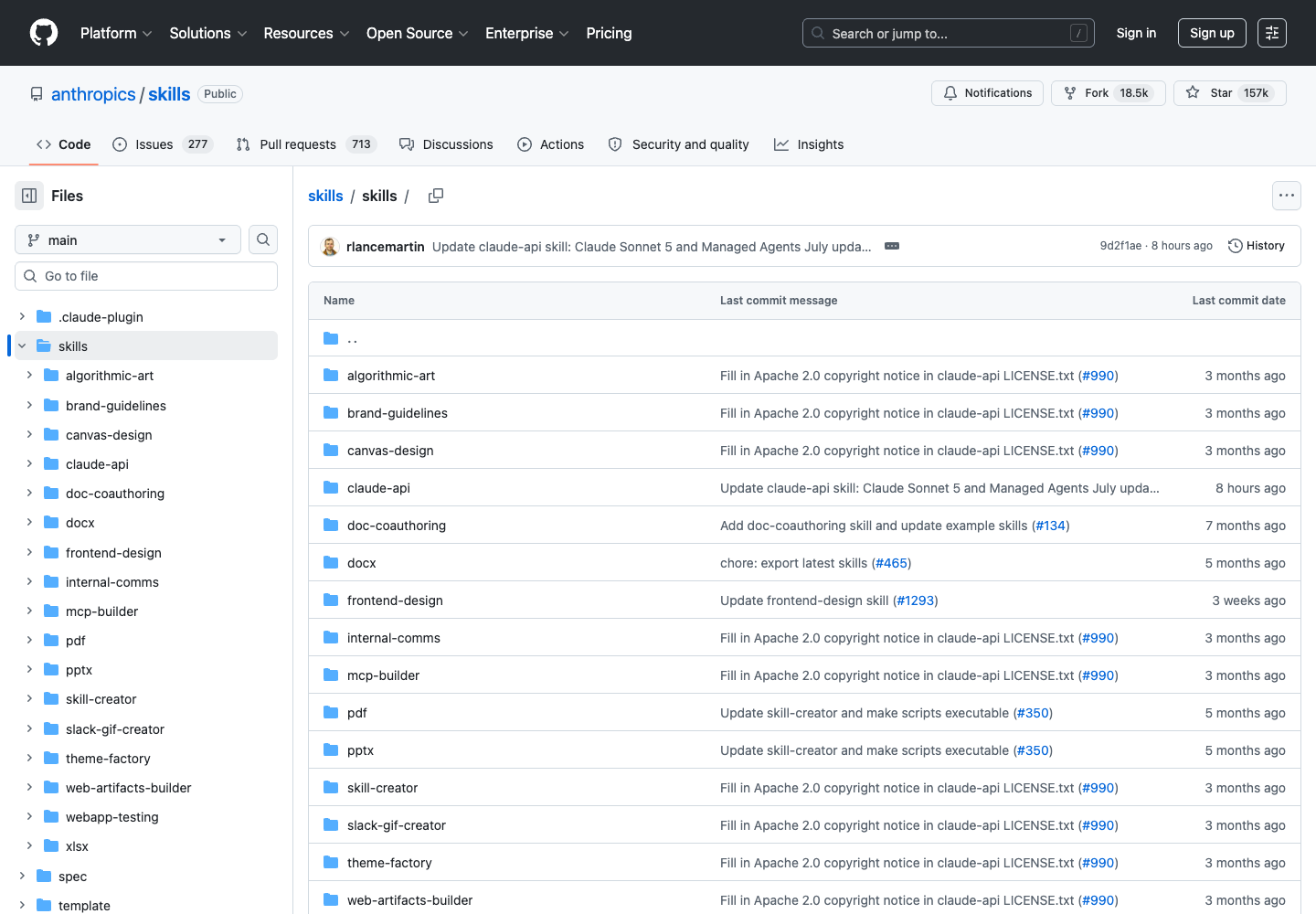Click the GitHub logo icon

(44, 33)
